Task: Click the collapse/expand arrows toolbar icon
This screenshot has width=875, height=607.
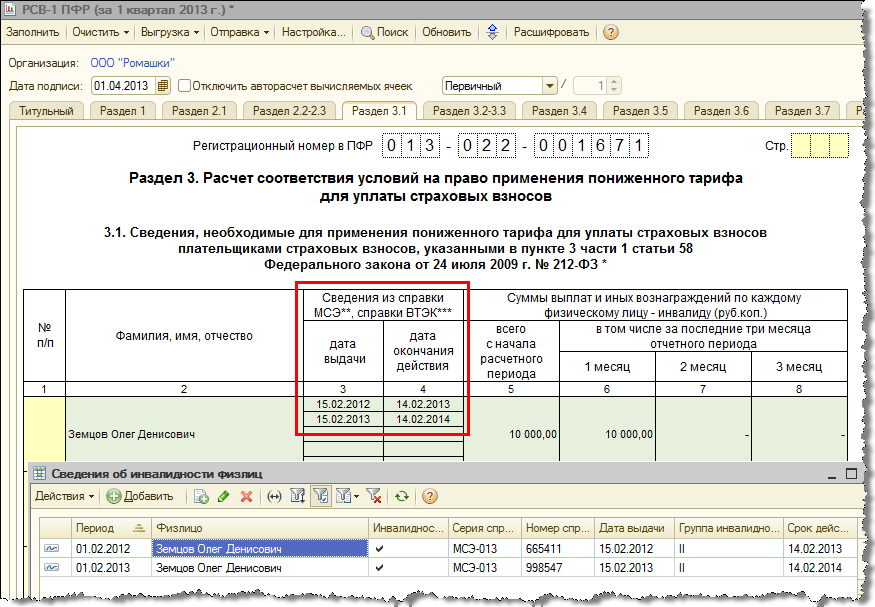Action: click(492, 32)
